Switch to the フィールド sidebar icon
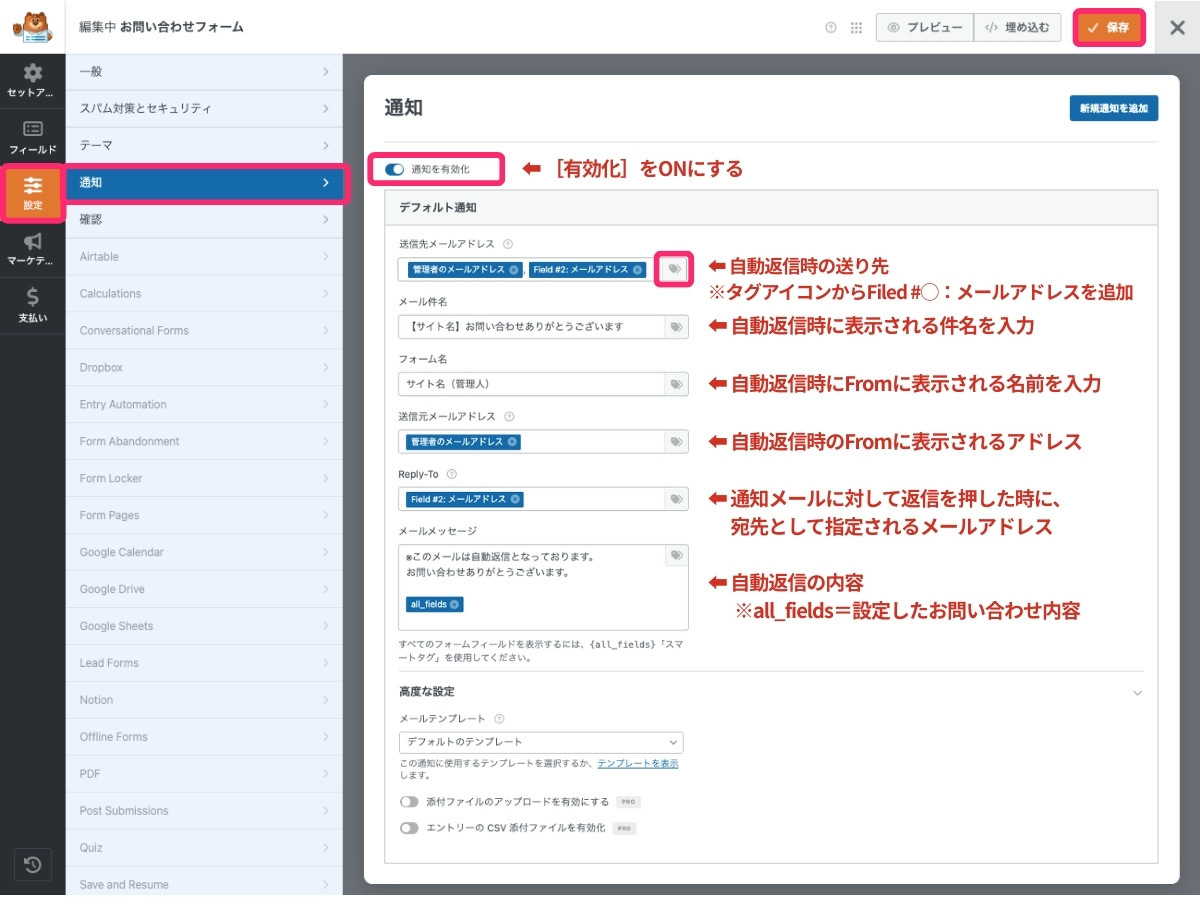Viewport: 1200px width, 897px height. pos(32,137)
